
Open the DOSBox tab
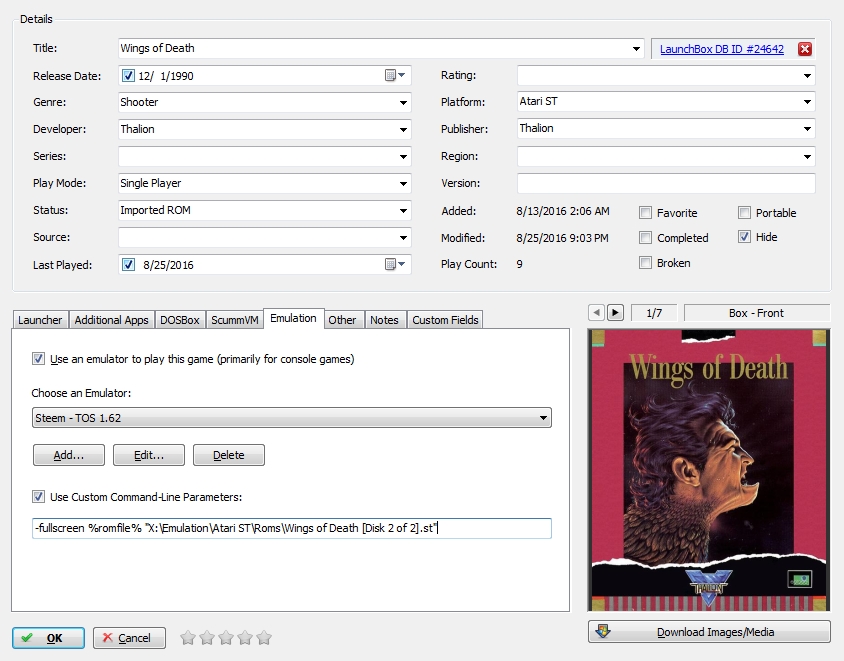coord(180,320)
